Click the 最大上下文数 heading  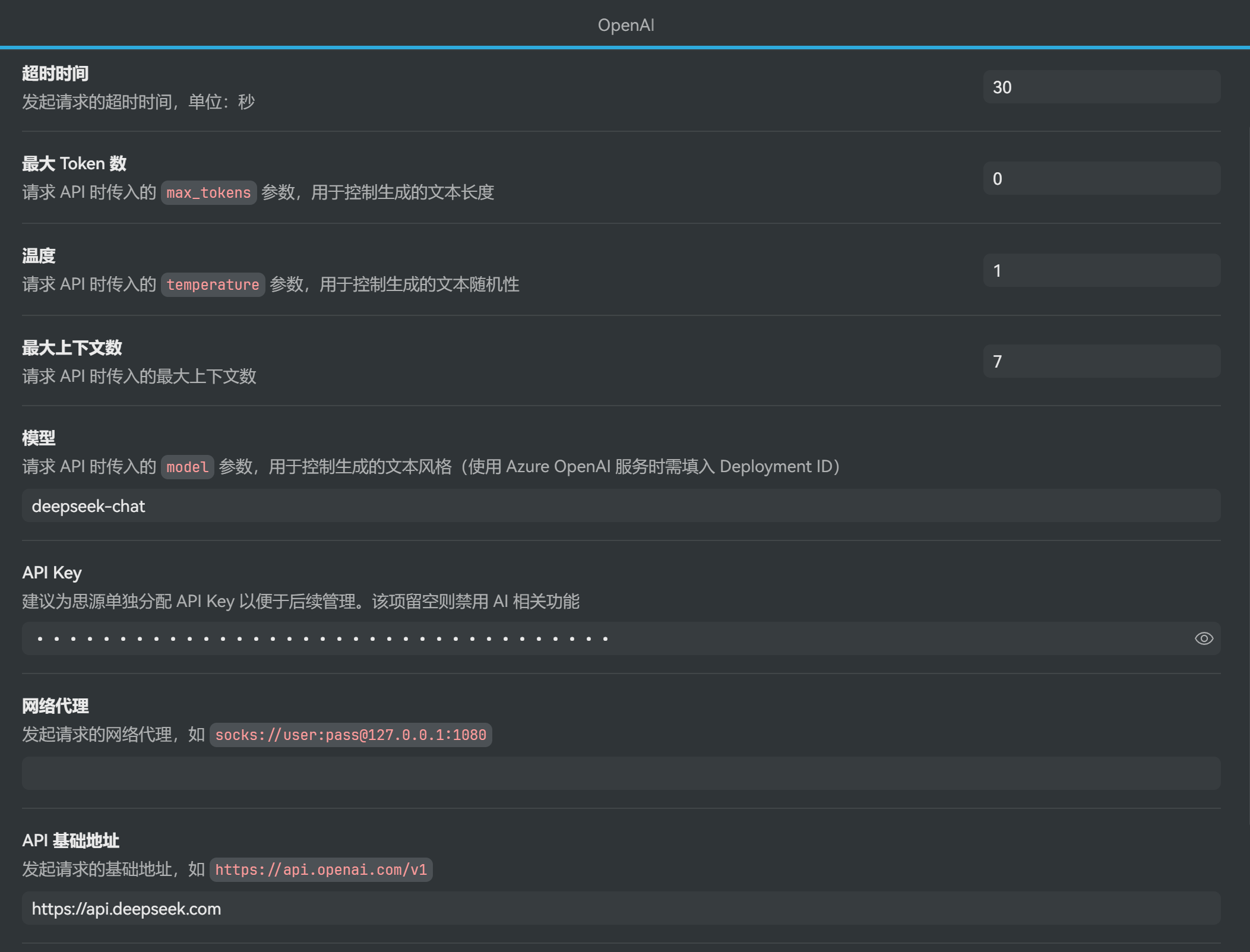tap(72, 348)
